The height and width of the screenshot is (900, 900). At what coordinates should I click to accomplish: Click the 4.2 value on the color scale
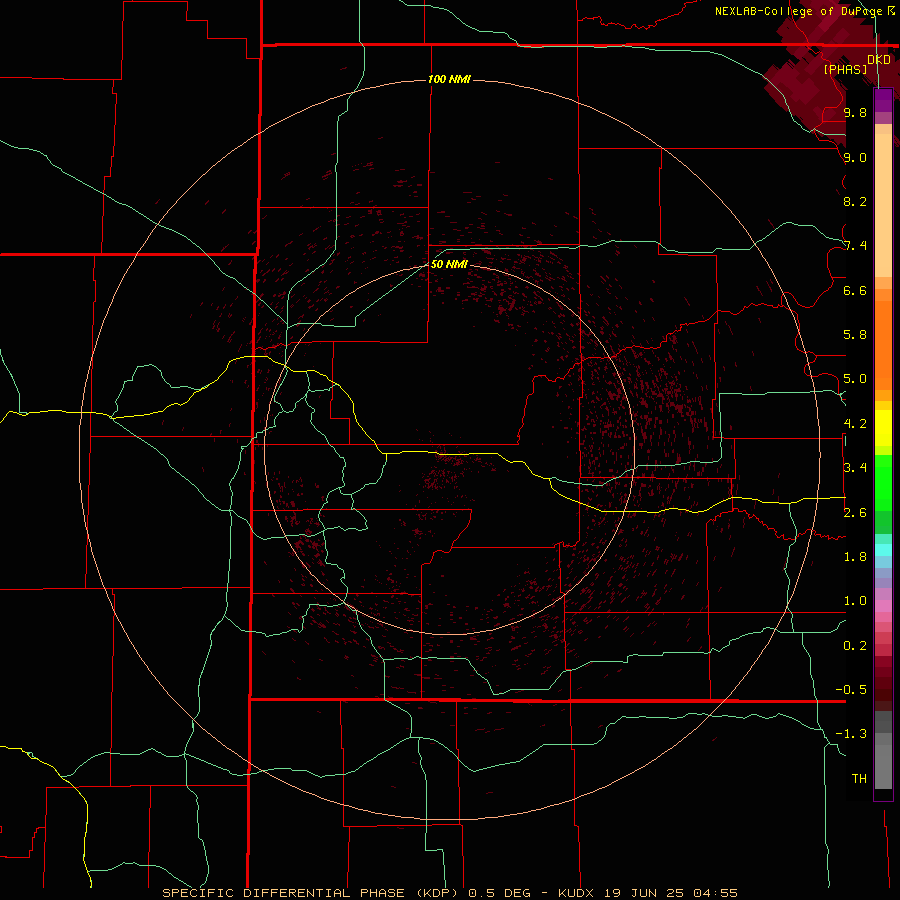[855, 424]
